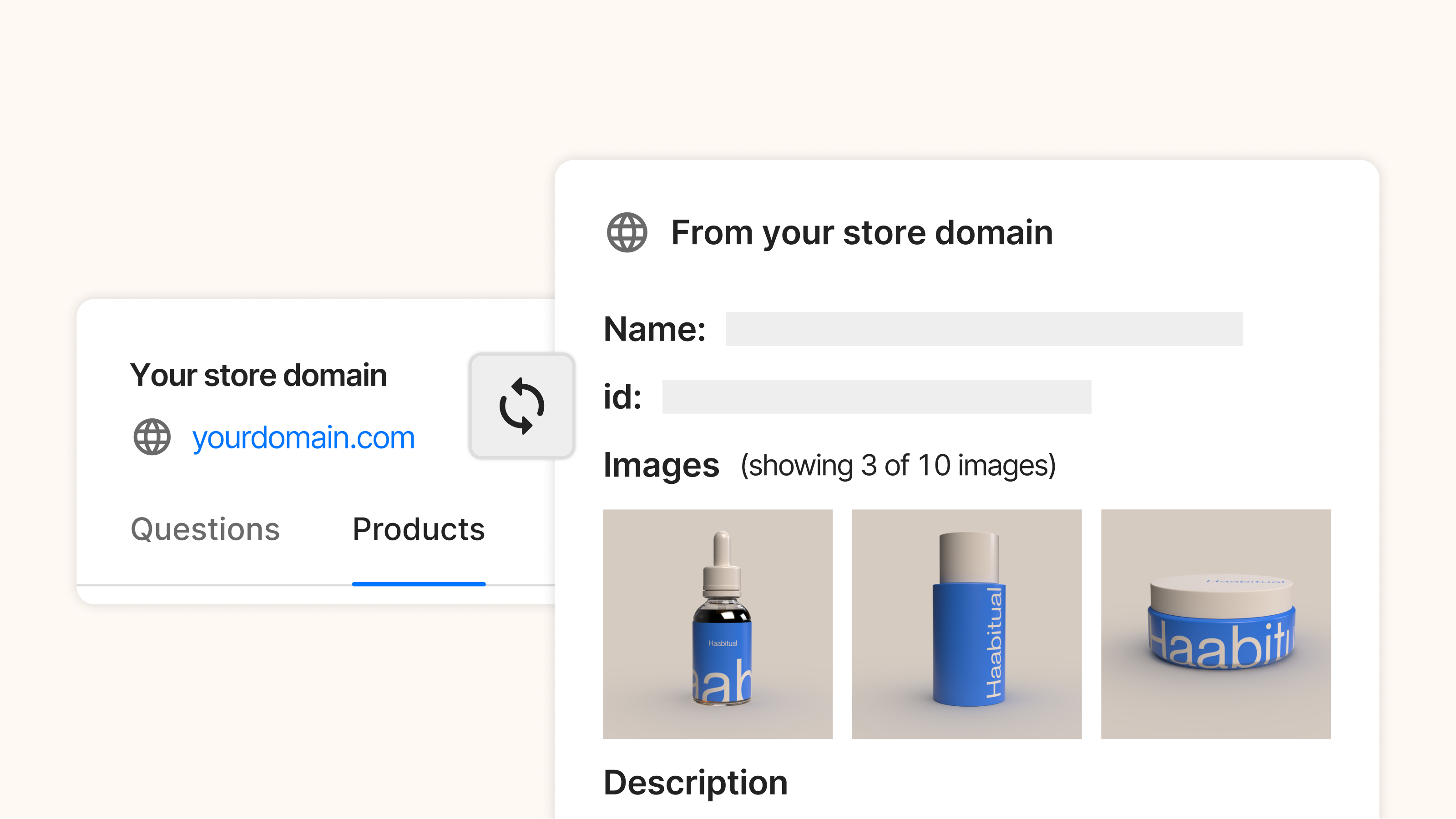Screen dimensions: 1456x819
Task: Open the Haabitual cream jar image
Action: pyautogui.click(x=1215, y=623)
